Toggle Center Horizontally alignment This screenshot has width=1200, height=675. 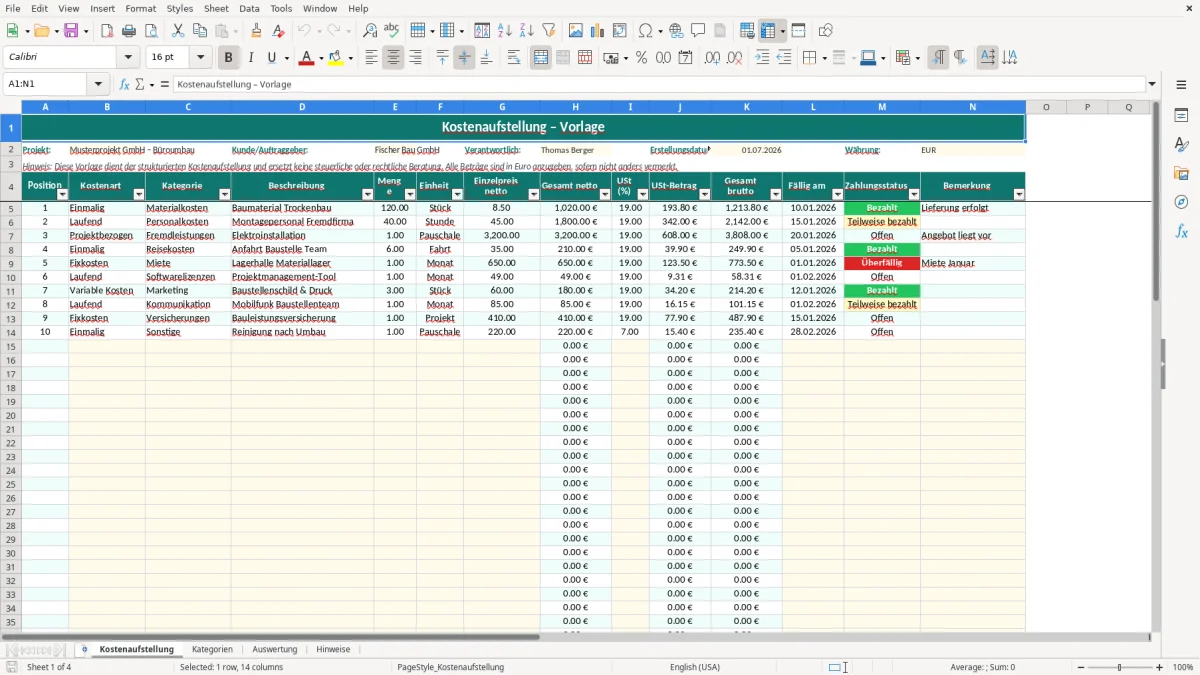tap(393, 58)
